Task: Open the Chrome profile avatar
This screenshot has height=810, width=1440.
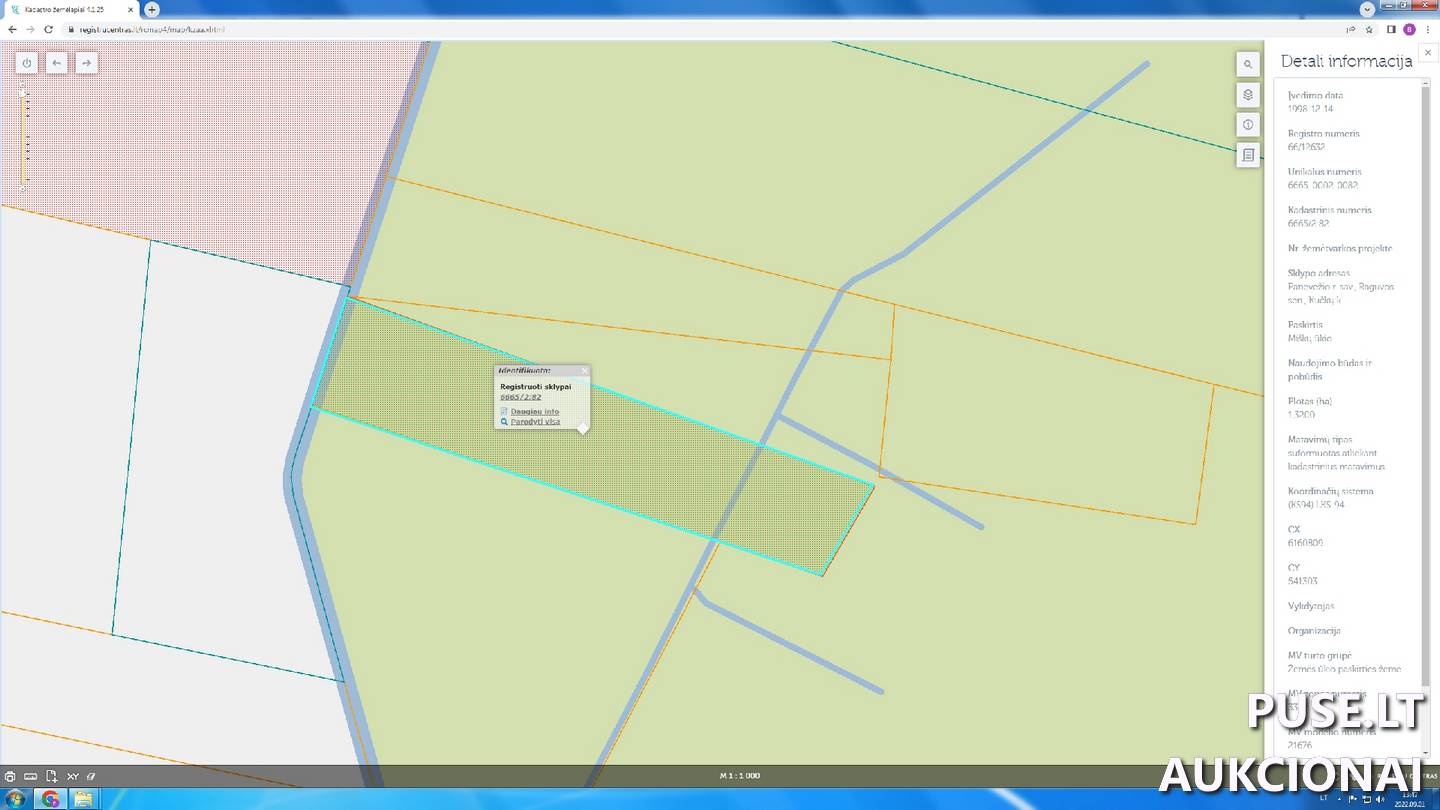Action: click(1409, 29)
